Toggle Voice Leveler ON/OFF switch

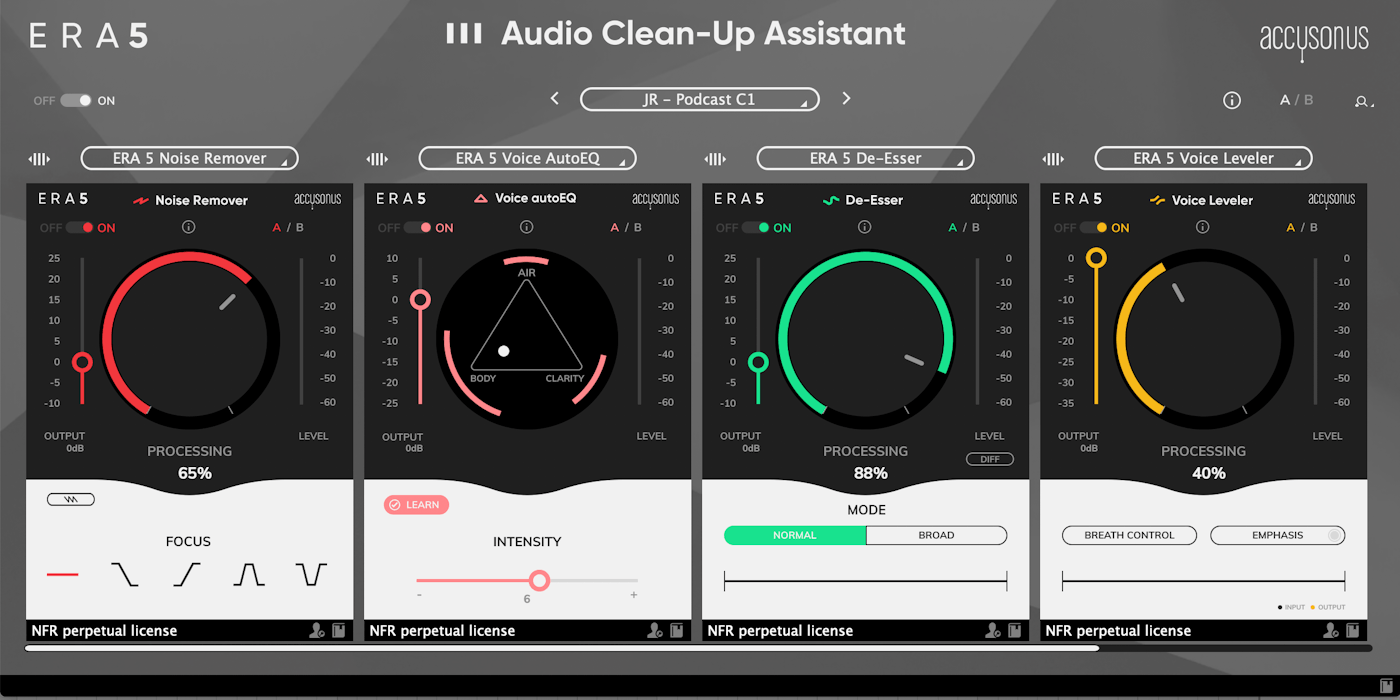(1095, 228)
